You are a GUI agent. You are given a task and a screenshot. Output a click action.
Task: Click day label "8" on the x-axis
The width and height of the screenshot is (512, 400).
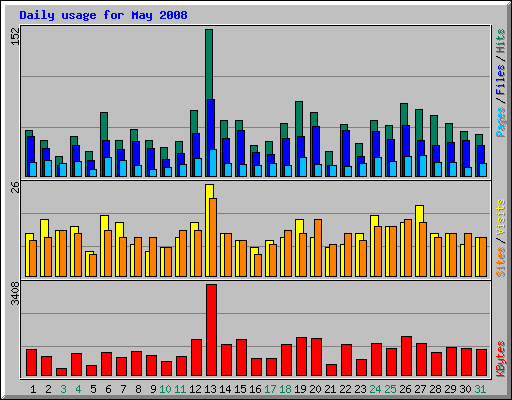coord(138,389)
